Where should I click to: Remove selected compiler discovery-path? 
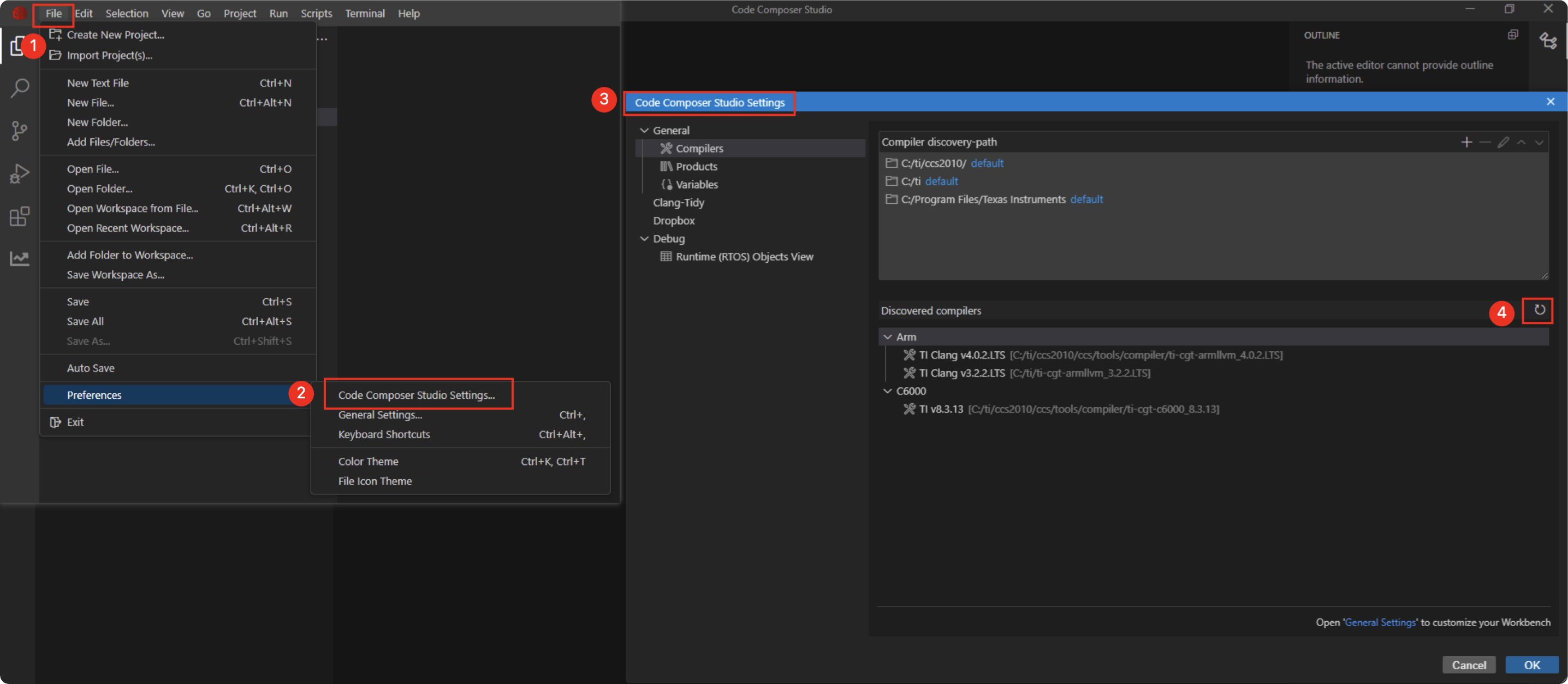coord(1485,142)
